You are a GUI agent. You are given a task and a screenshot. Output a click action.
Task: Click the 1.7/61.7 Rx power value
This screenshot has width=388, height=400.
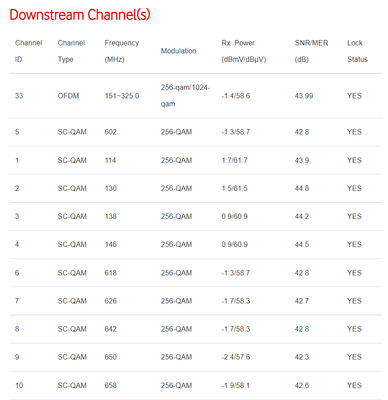(x=234, y=160)
